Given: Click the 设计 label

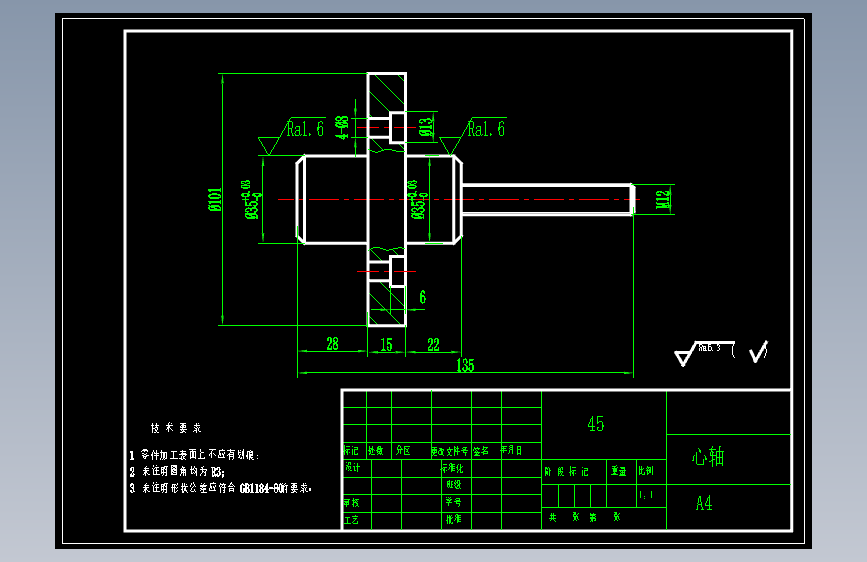Looking at the screenshot, I should point(352,467).
